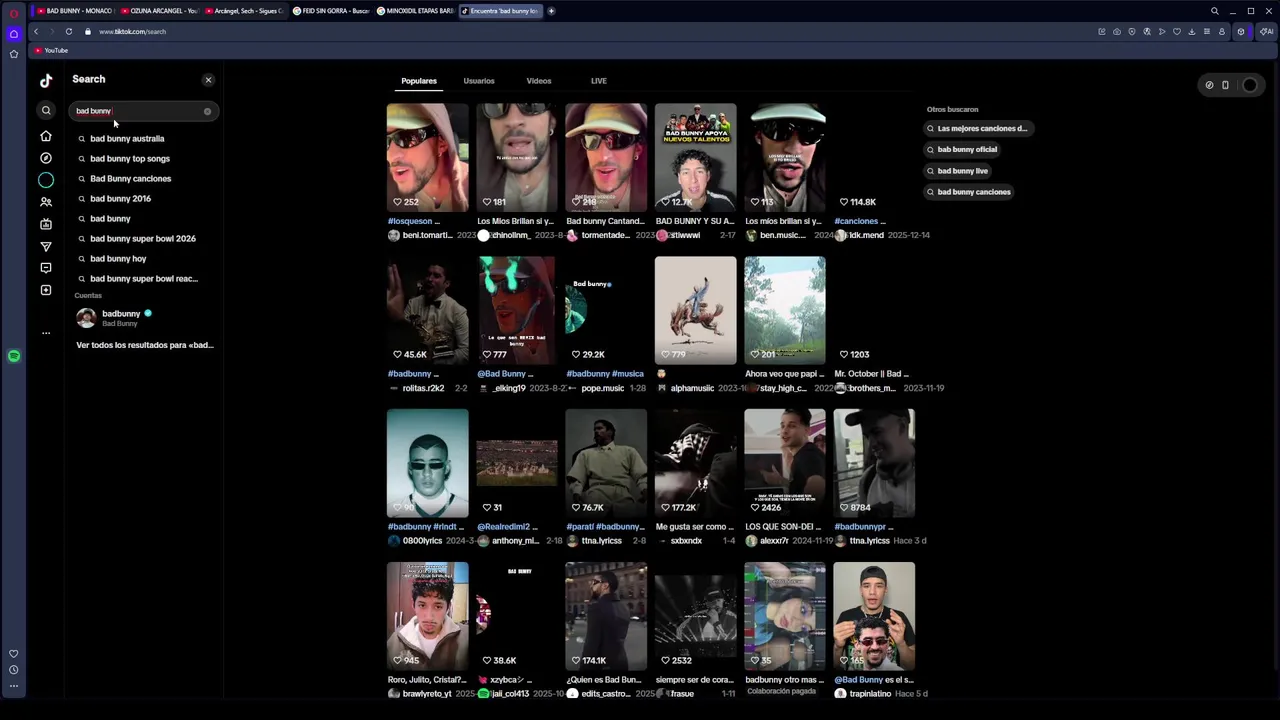Open Opera sidebar heart icon at bottom

[x=14, y=654]
